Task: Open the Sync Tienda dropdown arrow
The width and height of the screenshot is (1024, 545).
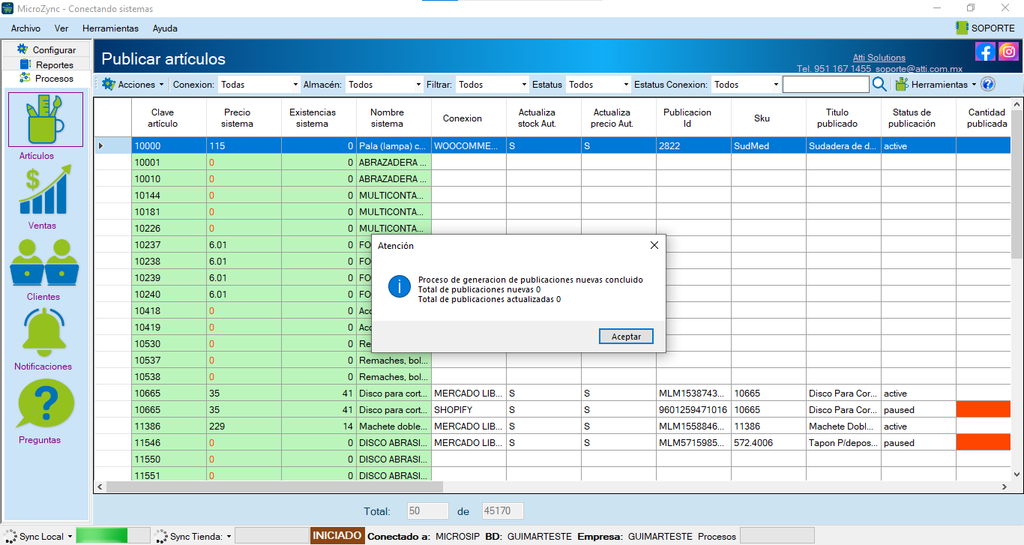Action: (x=229, y=537)
